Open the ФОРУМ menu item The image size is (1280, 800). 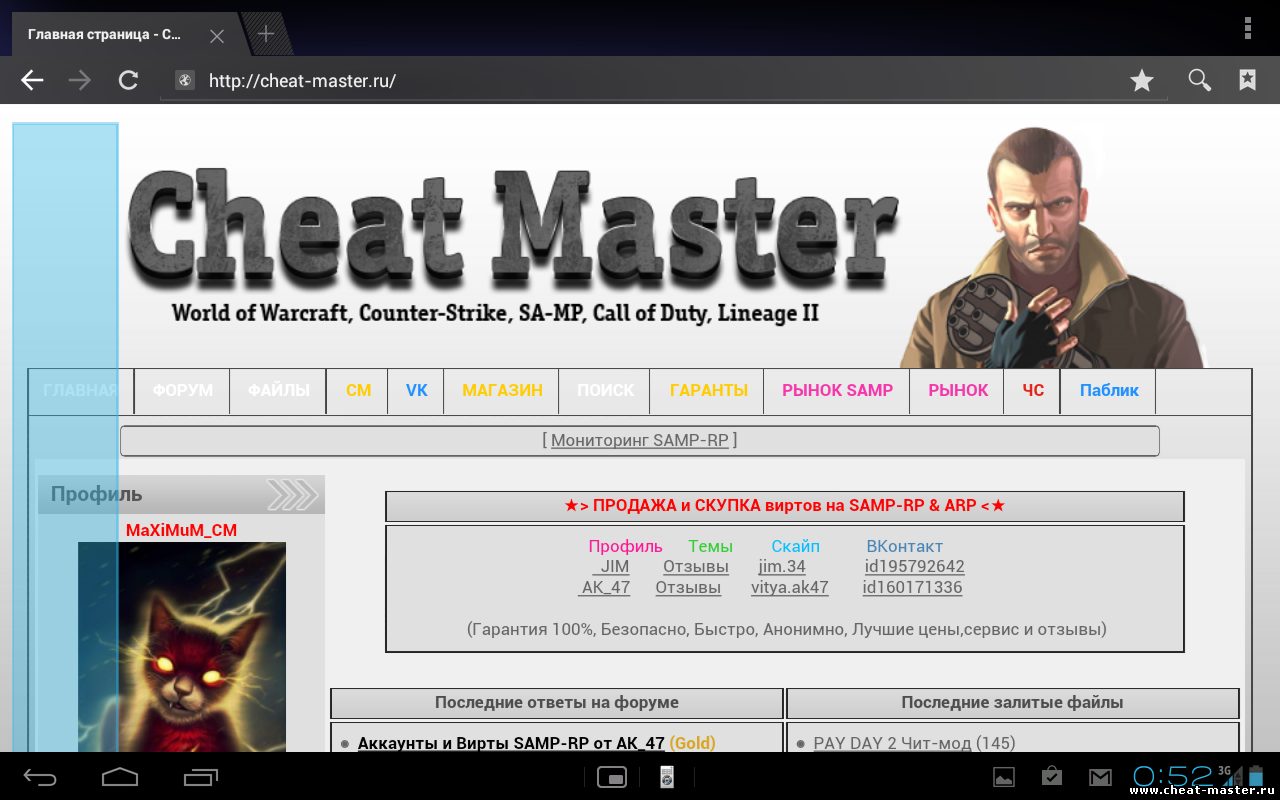(x=182, y=390)
